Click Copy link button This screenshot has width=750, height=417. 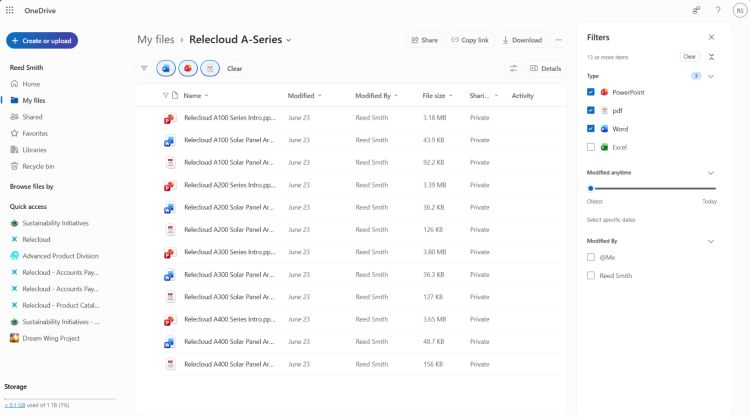(x=470, y=40)
